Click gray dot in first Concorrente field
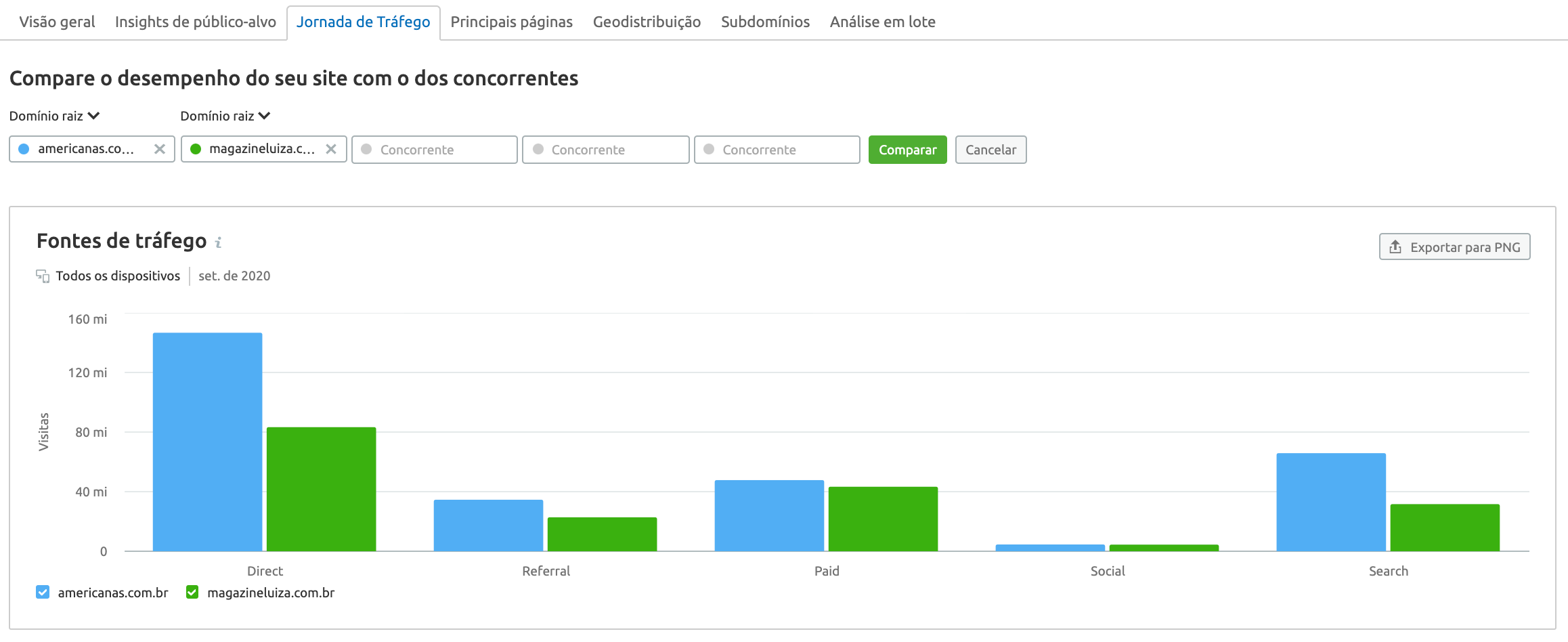 366,149
